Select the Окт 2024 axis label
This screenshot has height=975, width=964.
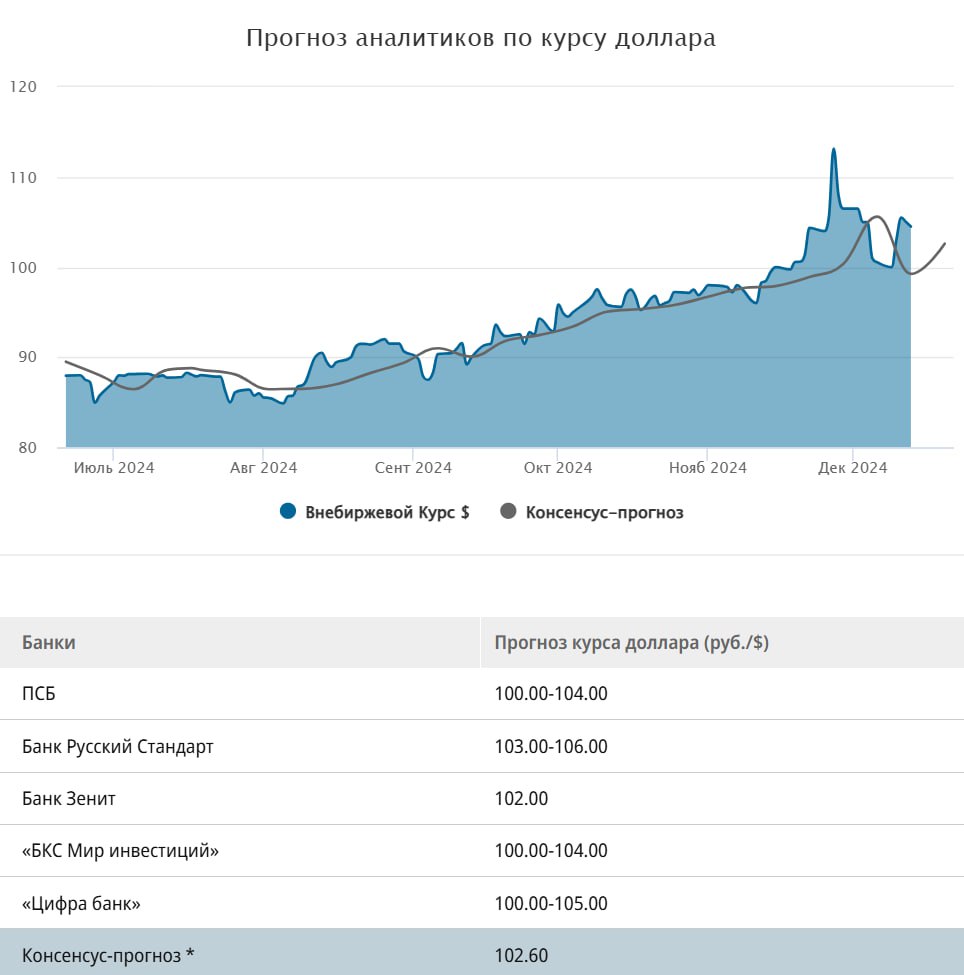pyautogui.click(x=558, y=468)
